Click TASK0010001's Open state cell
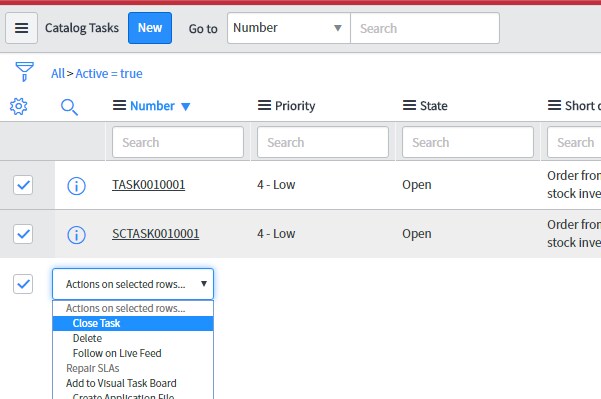The image size is (601, 399). (417, 185)
